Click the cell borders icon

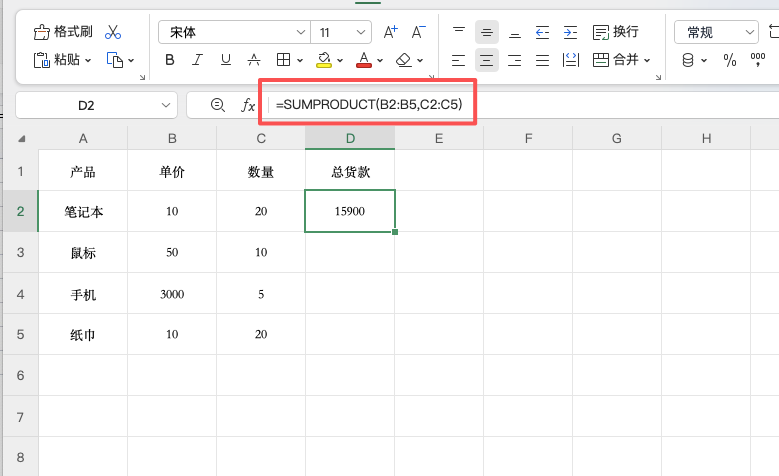point(283,60)
